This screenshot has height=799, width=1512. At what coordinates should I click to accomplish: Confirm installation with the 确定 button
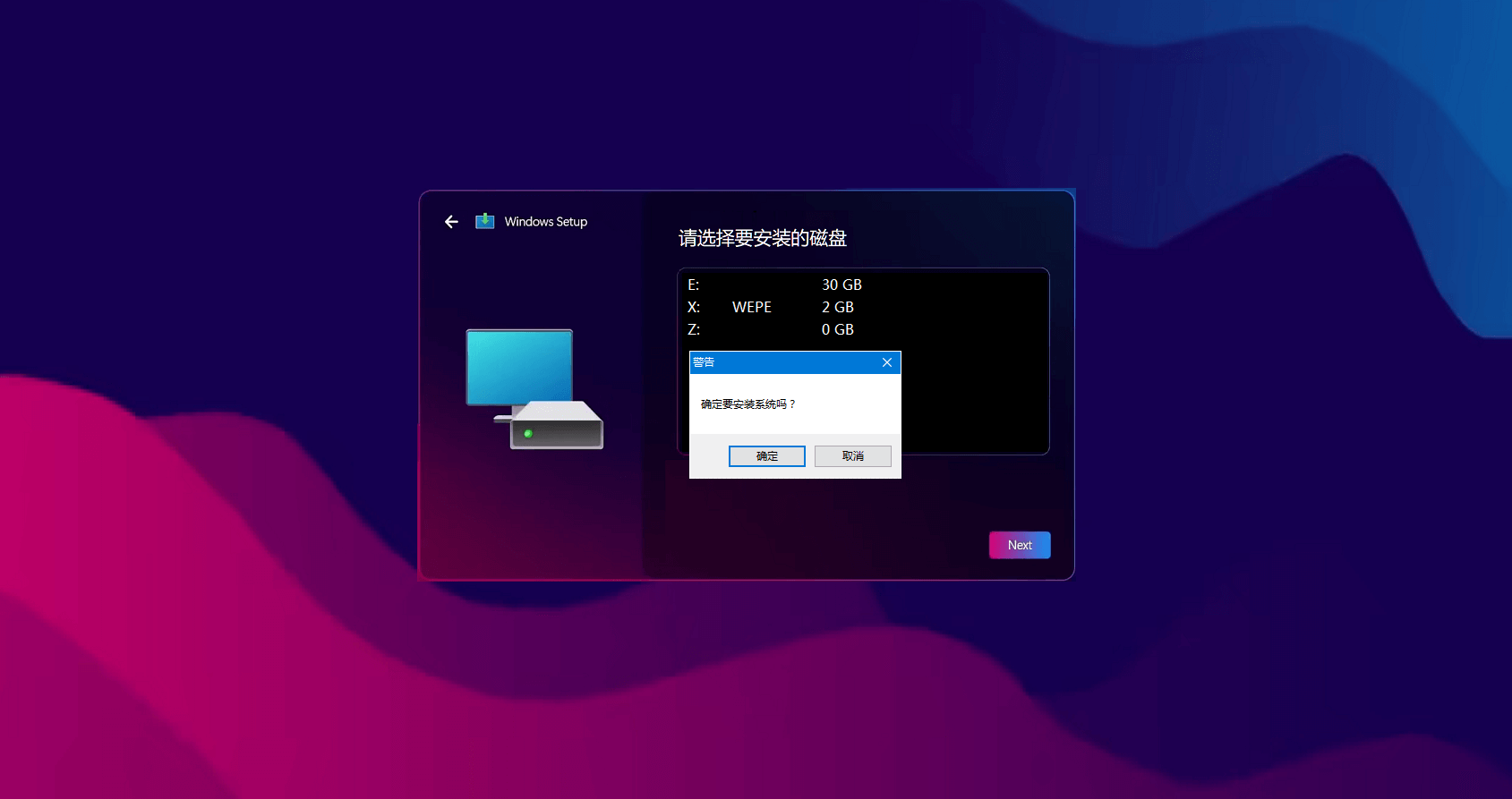click(766, 456)
